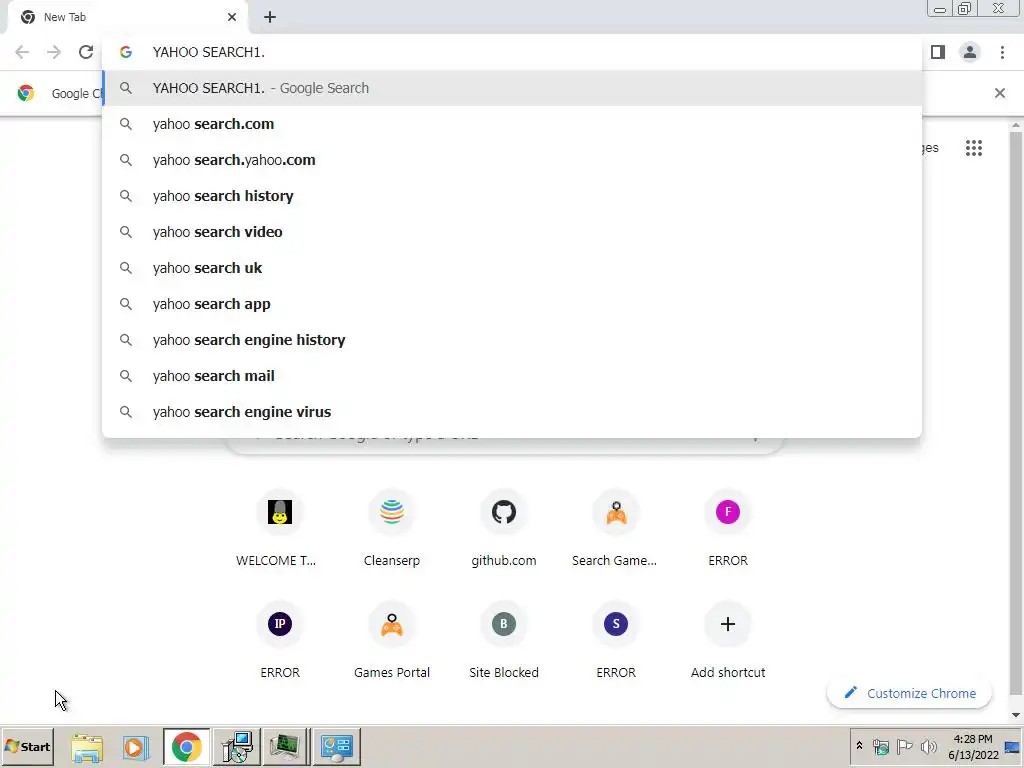Click the browser back arrow
1024x768 pixels.
[x=22, y=52]
